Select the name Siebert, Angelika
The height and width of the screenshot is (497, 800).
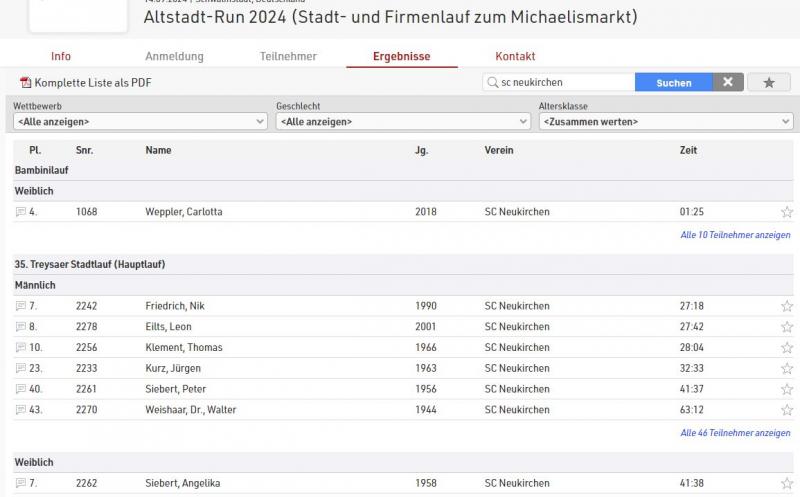coord(183,483)
